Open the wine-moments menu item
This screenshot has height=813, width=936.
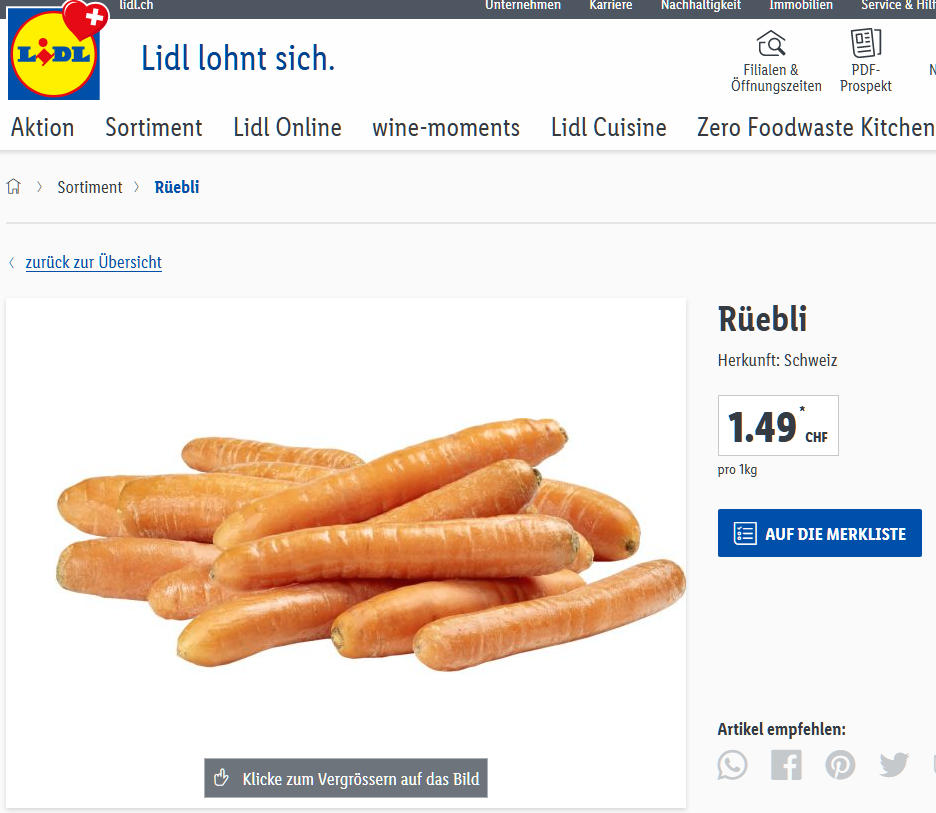(446, 128)
